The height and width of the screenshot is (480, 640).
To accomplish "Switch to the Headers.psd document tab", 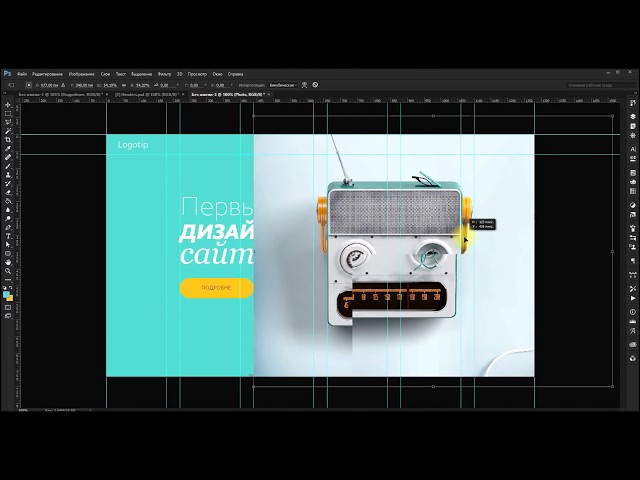I will click(x=147, y=94).
